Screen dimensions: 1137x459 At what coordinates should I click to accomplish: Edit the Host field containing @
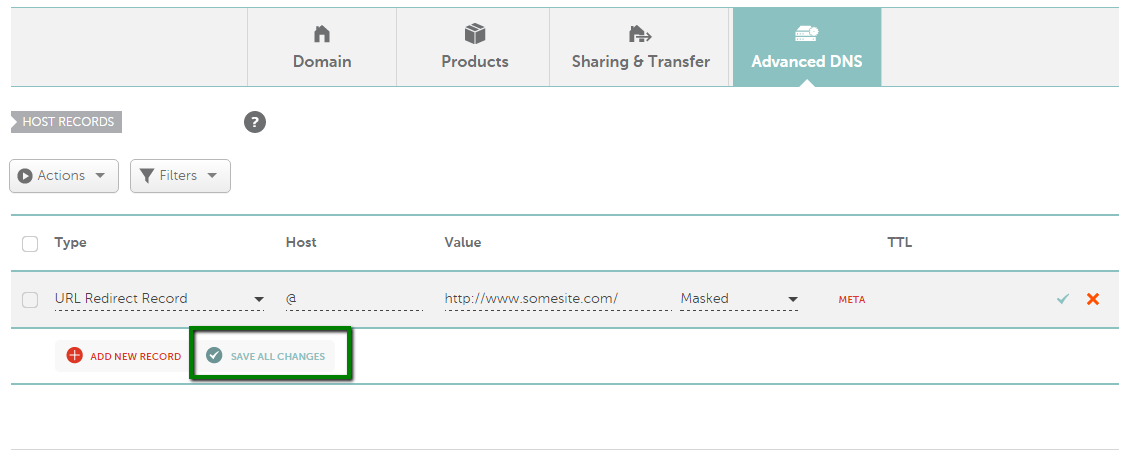point(355,299)
